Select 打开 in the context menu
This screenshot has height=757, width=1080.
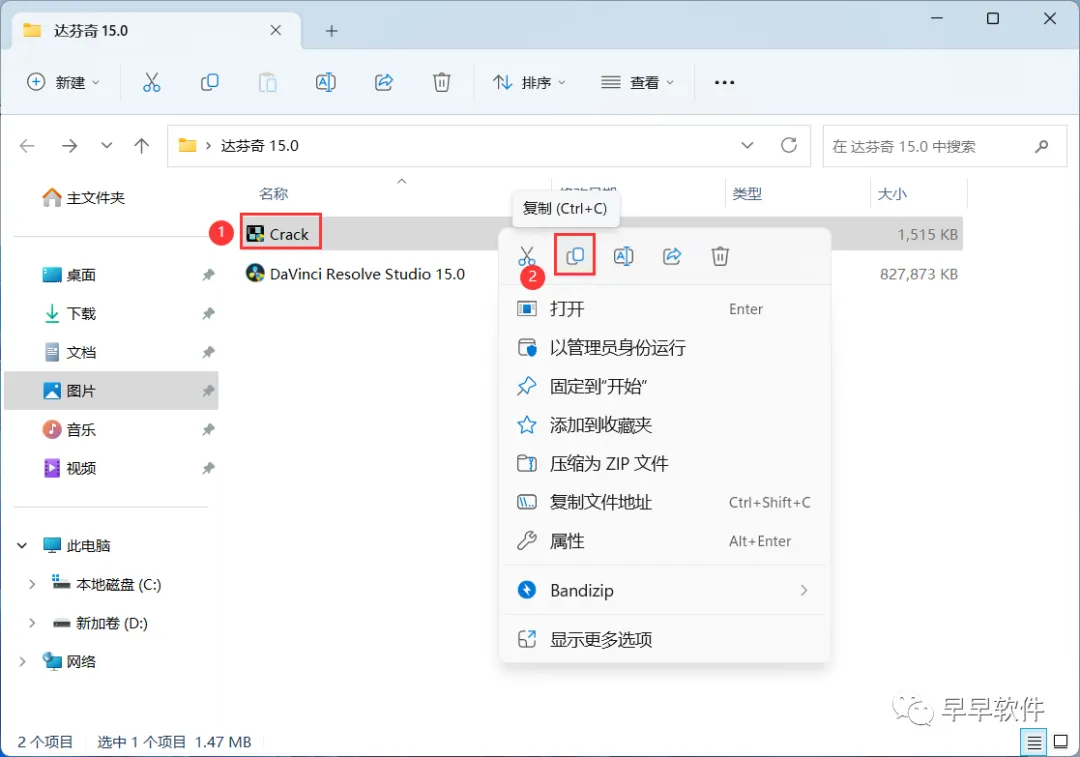click(x=665, y=309)
